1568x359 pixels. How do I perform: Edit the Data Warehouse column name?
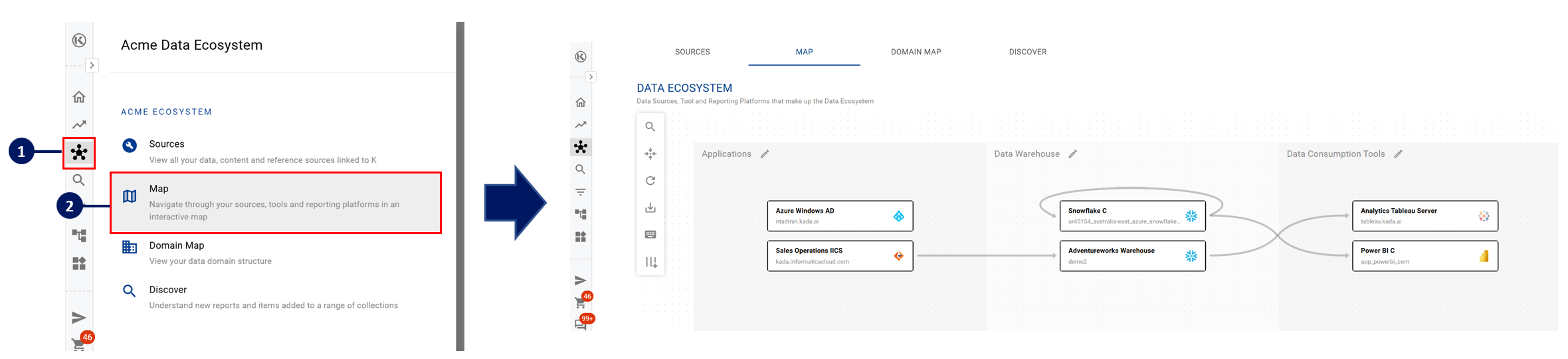[x=1072, y=154]
